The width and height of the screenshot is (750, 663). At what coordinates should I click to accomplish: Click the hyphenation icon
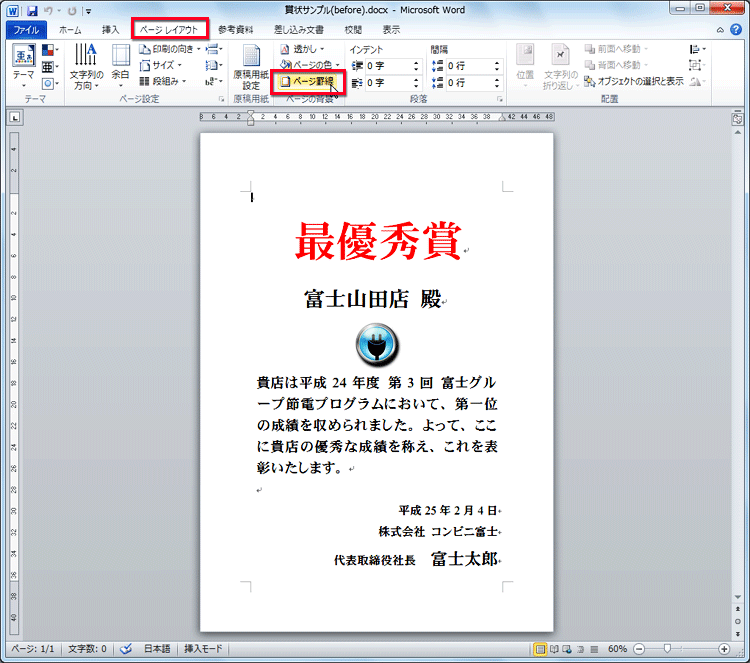[214, 81]
